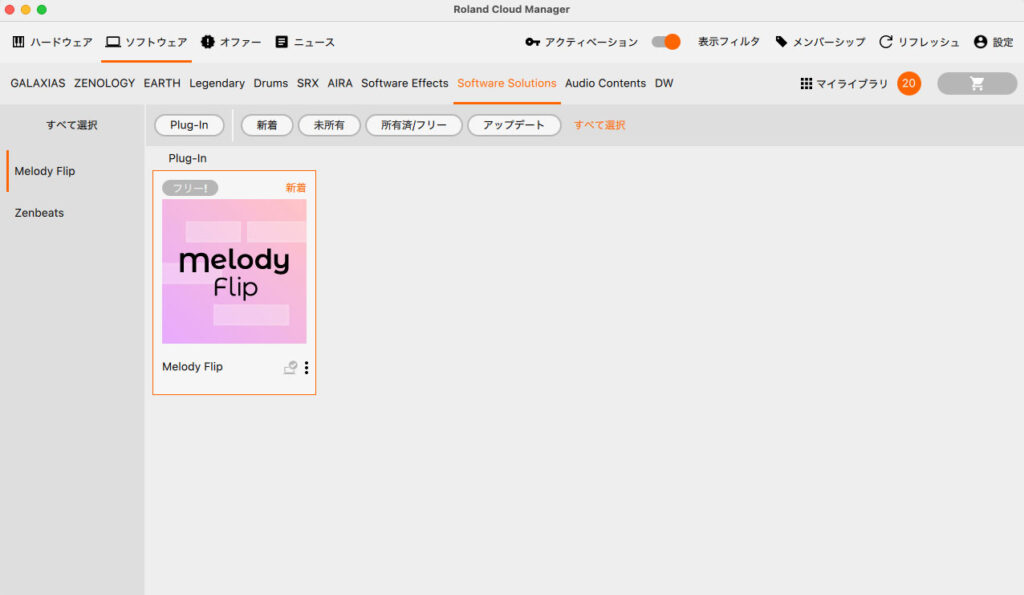1024x595 pixels.
Task: Click the Melody Flip install status icon
Action: 290,368
